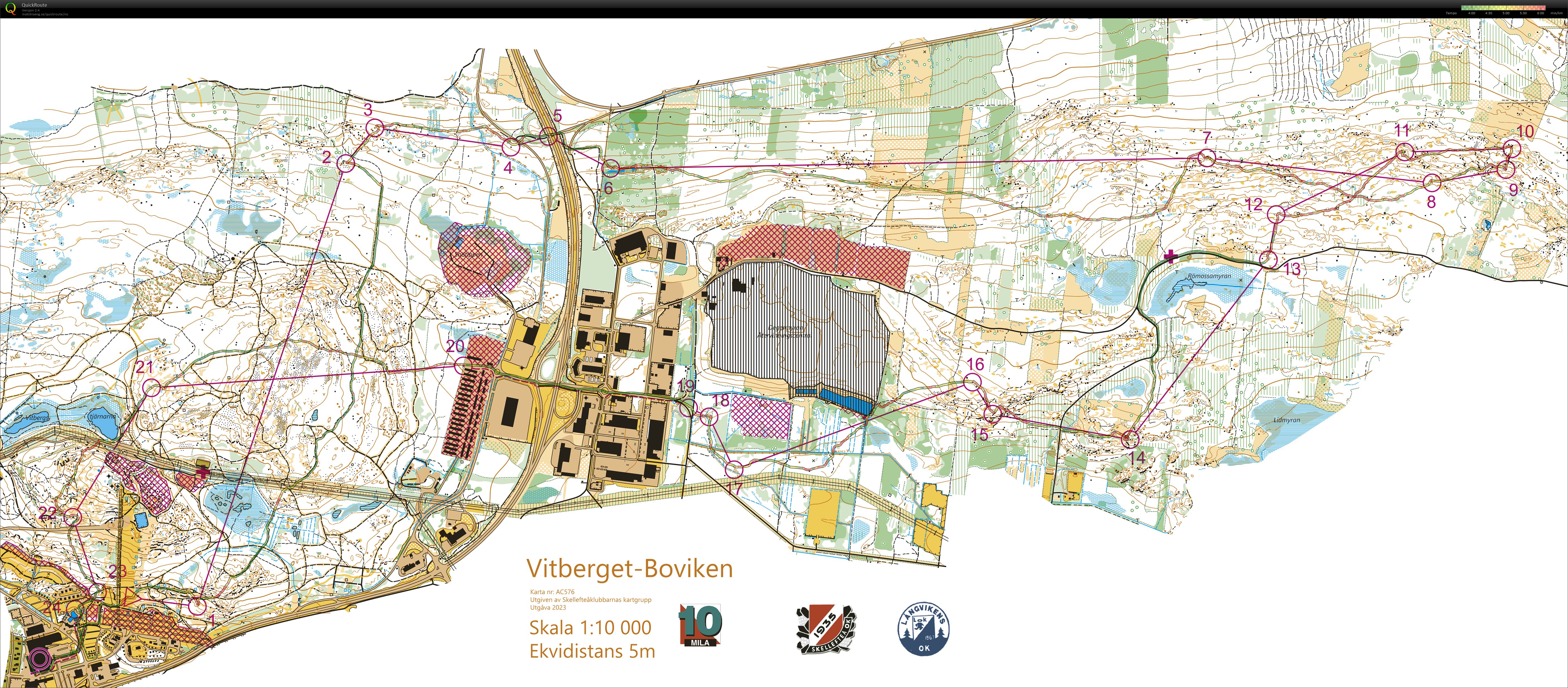Viewport: 1568px width, 688px height.
Task: Click the Skellefteå OK 1935 club badge
Action: coord(826,629)
